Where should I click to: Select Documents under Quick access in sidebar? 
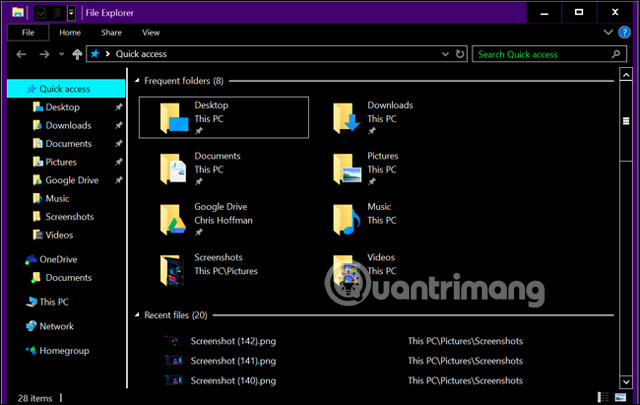point(69,144)
